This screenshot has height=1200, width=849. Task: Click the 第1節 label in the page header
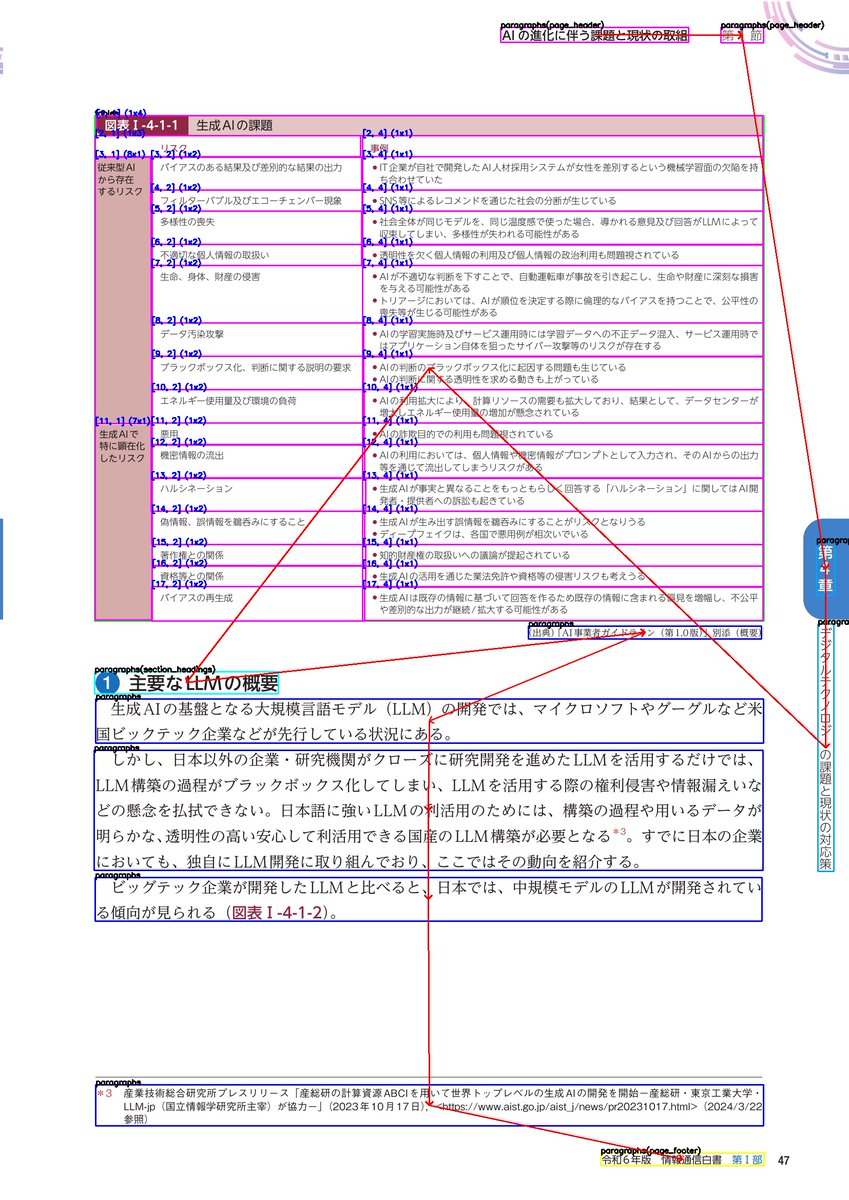[x=743, y=36]
